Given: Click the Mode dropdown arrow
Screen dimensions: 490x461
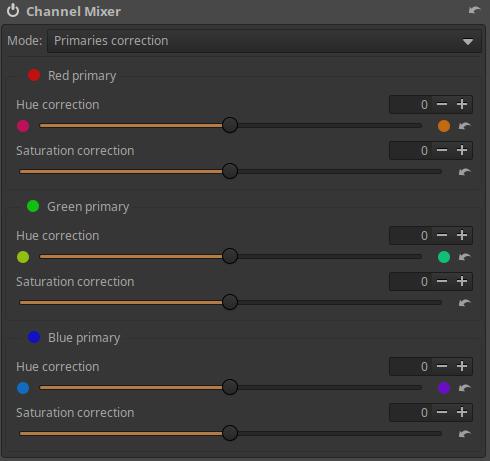Looking at the screenshot, I should click(x=468, y=42).
